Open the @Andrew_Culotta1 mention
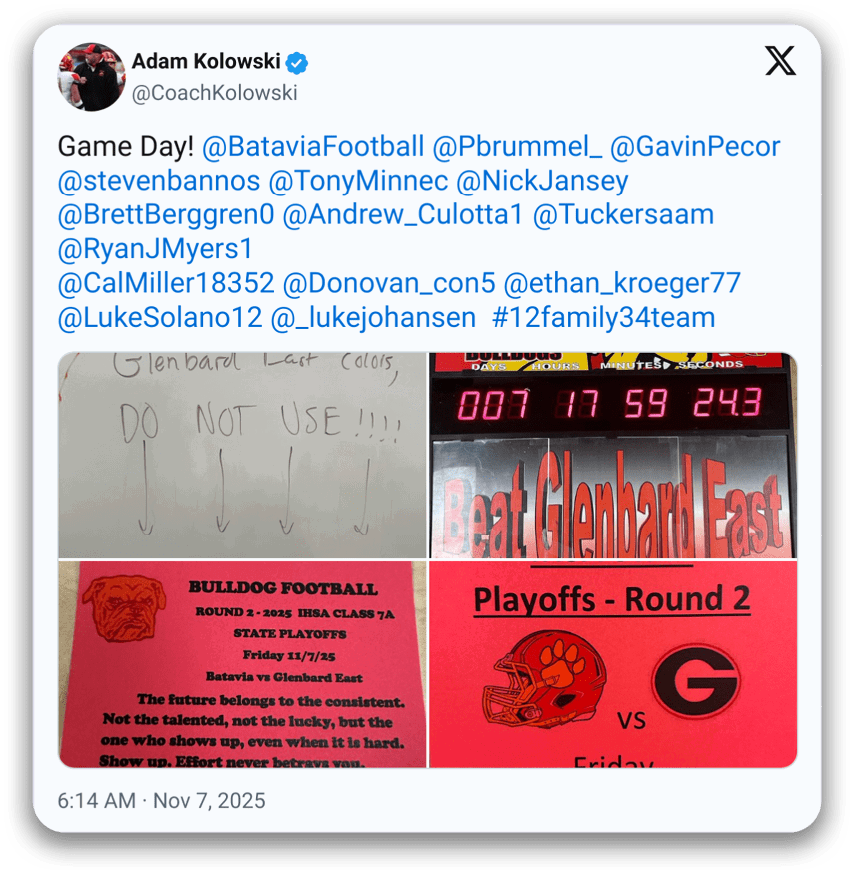854x874 pixels. coord(403,215)
